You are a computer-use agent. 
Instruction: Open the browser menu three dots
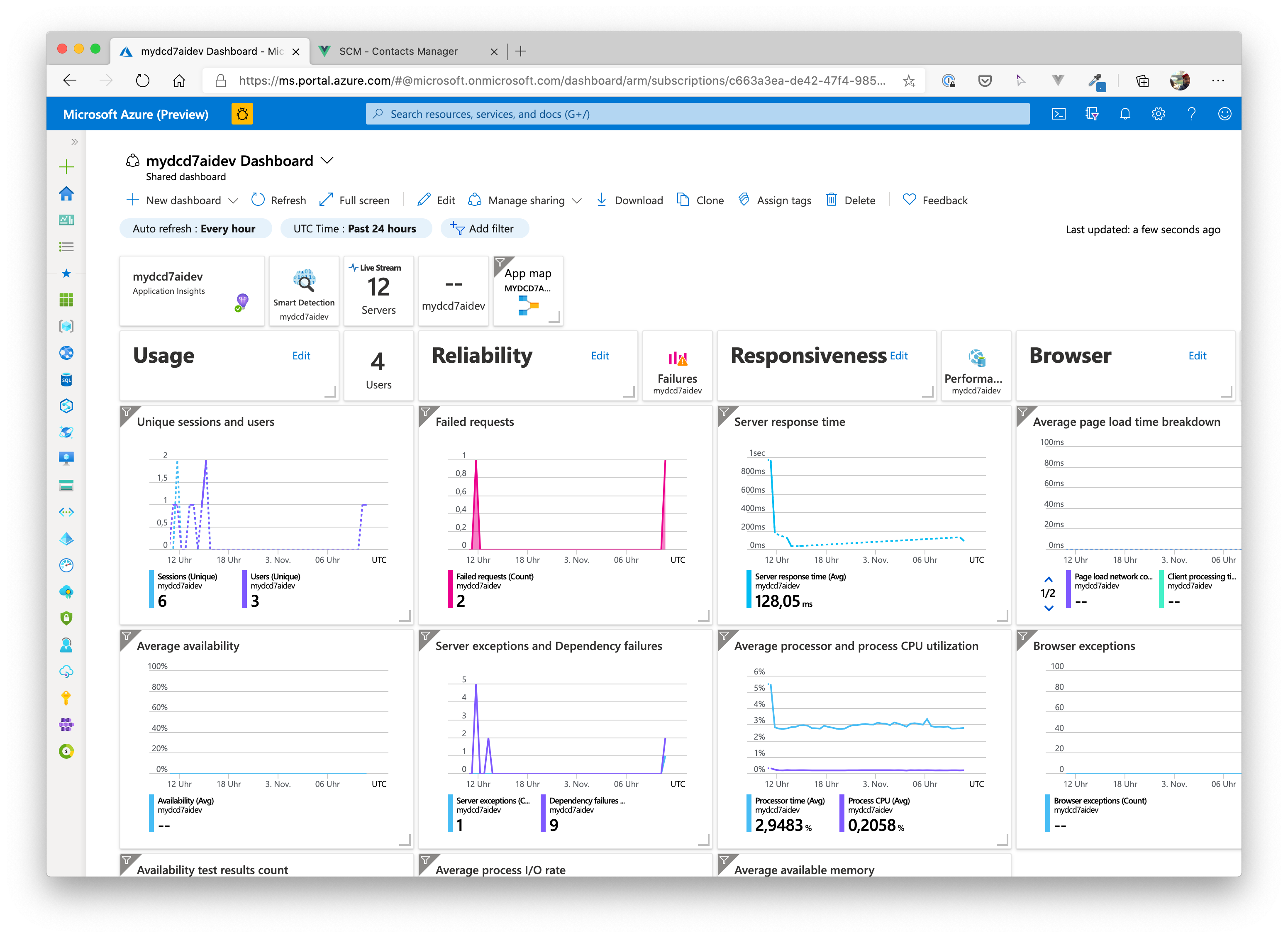[x=1217, y=81]
